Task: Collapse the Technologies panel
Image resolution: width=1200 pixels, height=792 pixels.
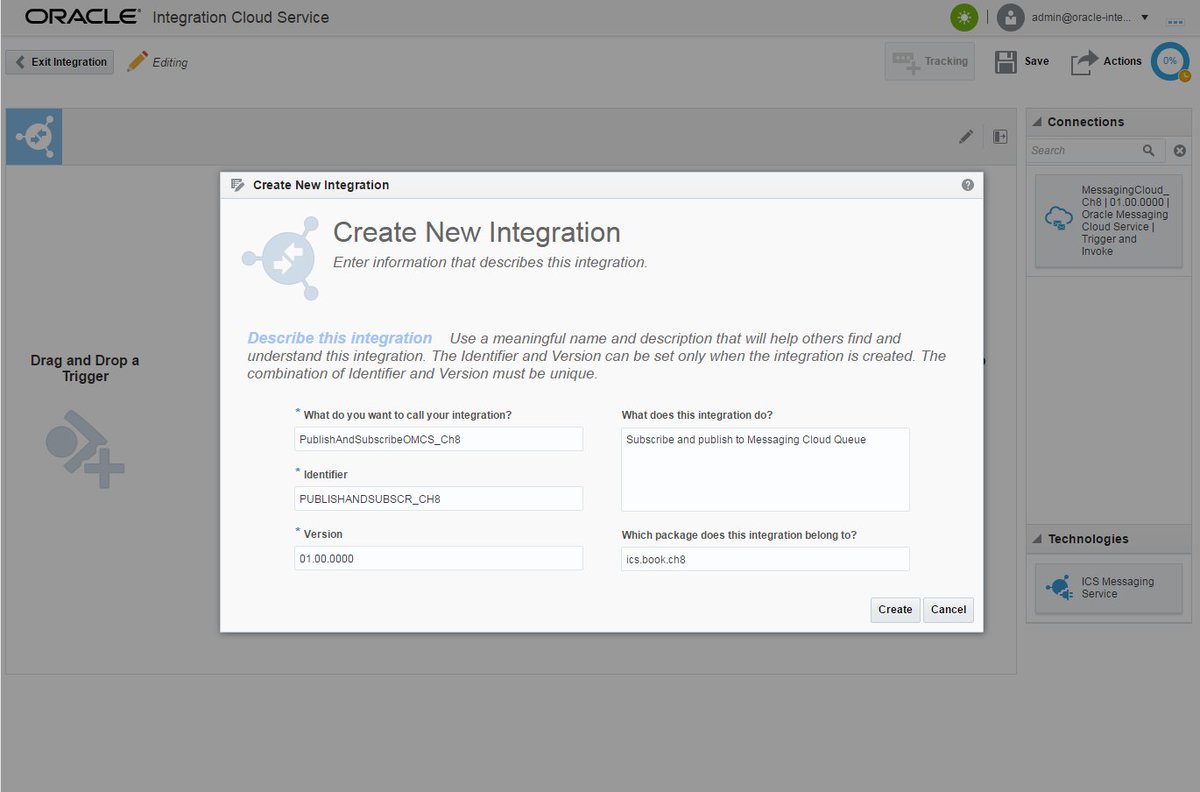Action: point(1037,539)
